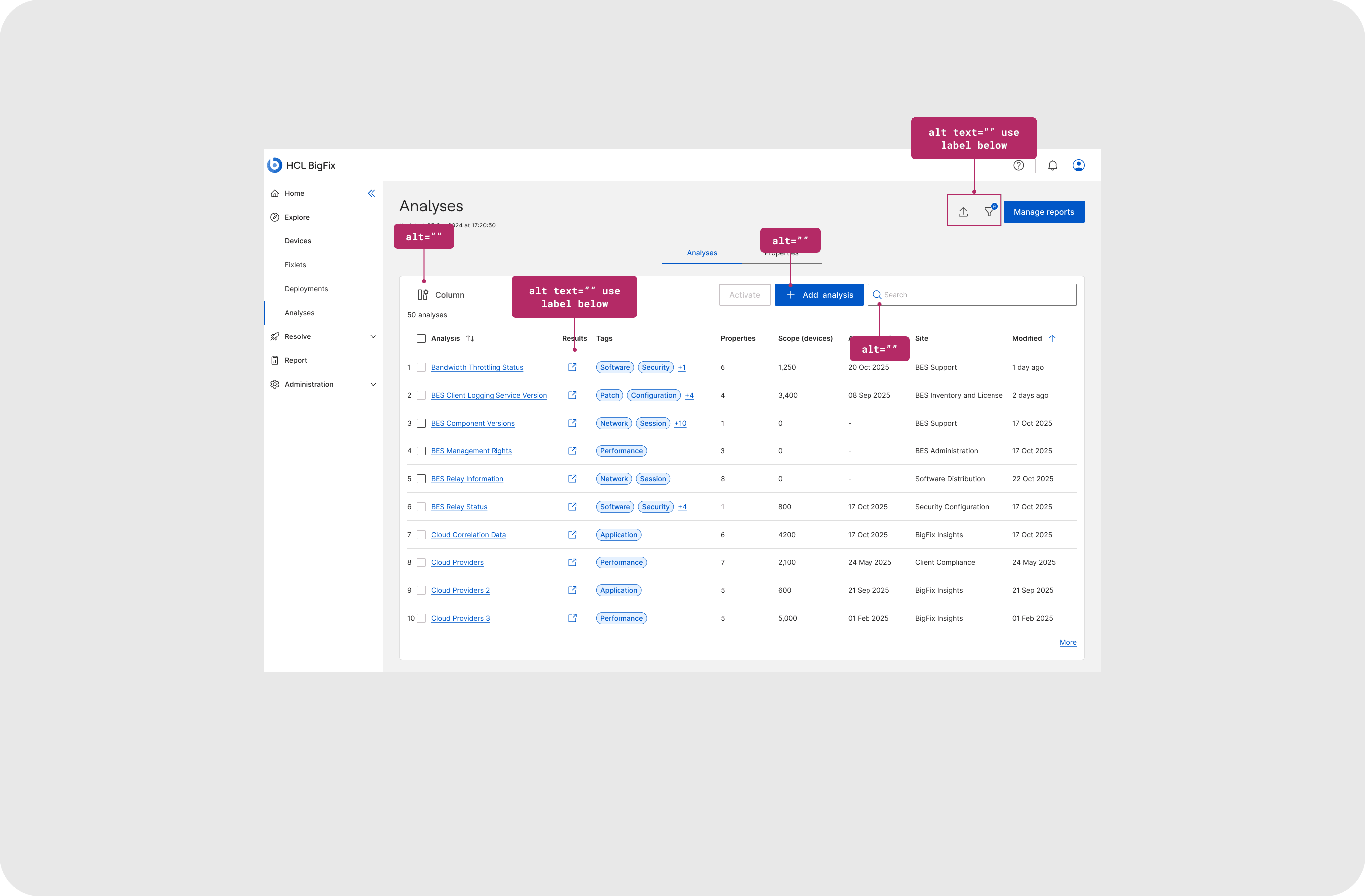Focus the Search input field
Image resolution: width=1365 pixels, height=896 pixels.
pos(972,295)
